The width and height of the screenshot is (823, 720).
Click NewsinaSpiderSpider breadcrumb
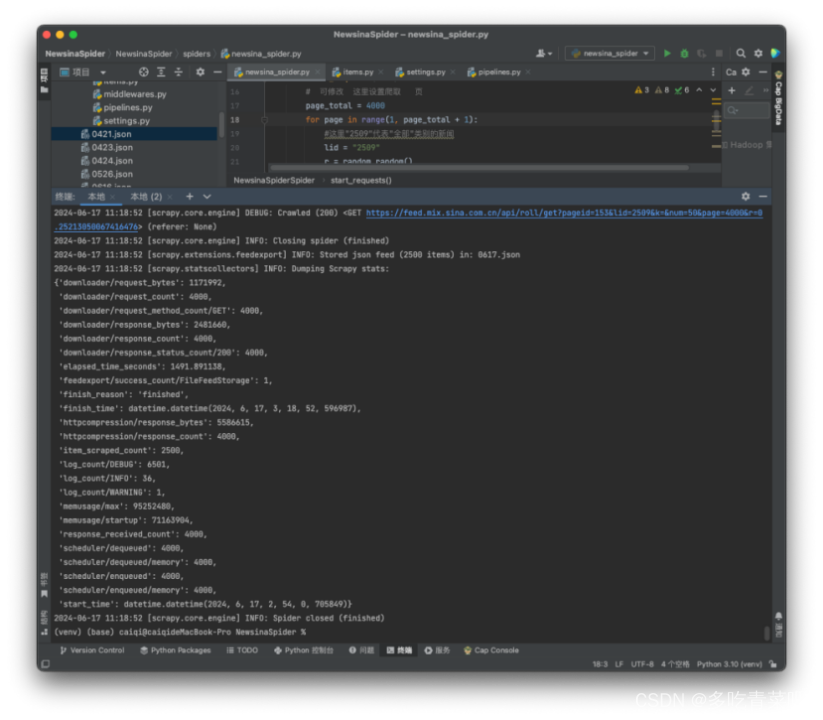(x=274, y=181)
